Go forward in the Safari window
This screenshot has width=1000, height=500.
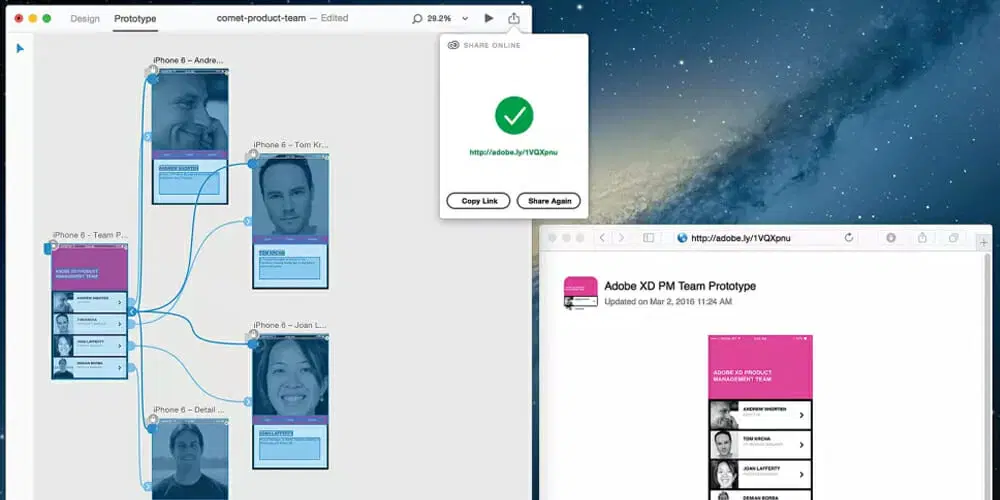621,238
